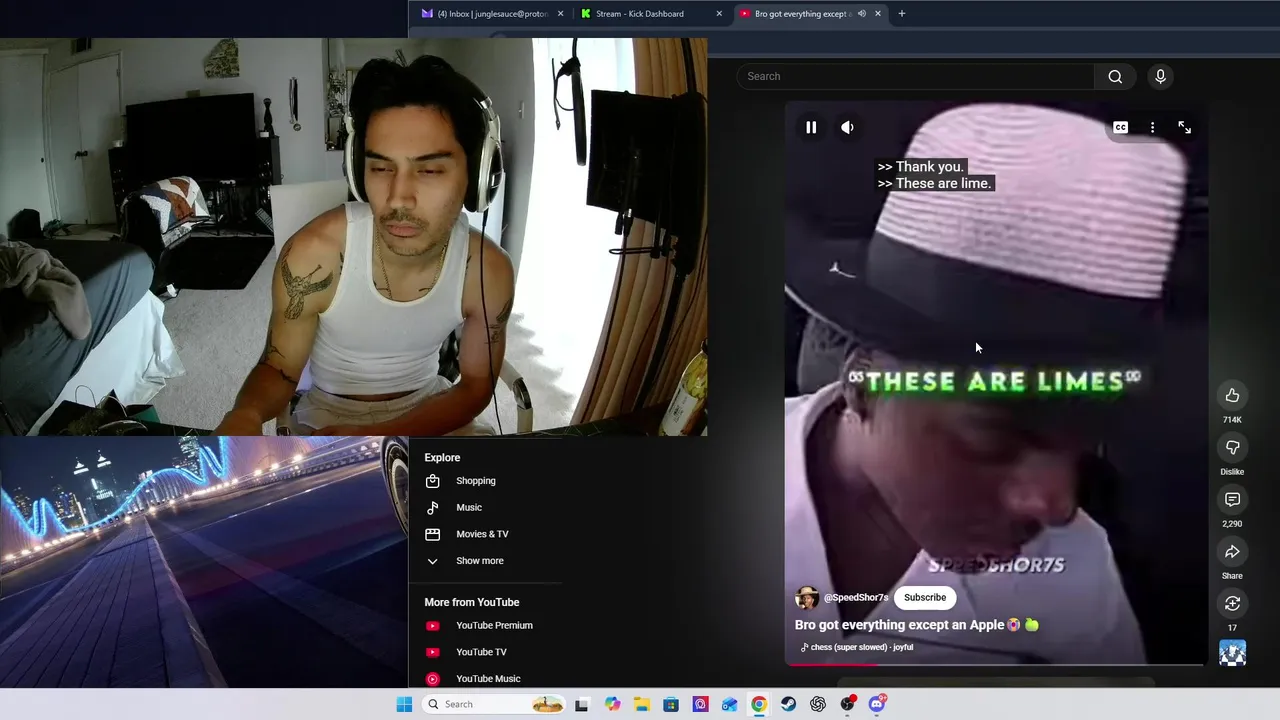Click the Movies & TV clapperboard icon
Viewport: 1280px width, 720px height.
point(432,534)
